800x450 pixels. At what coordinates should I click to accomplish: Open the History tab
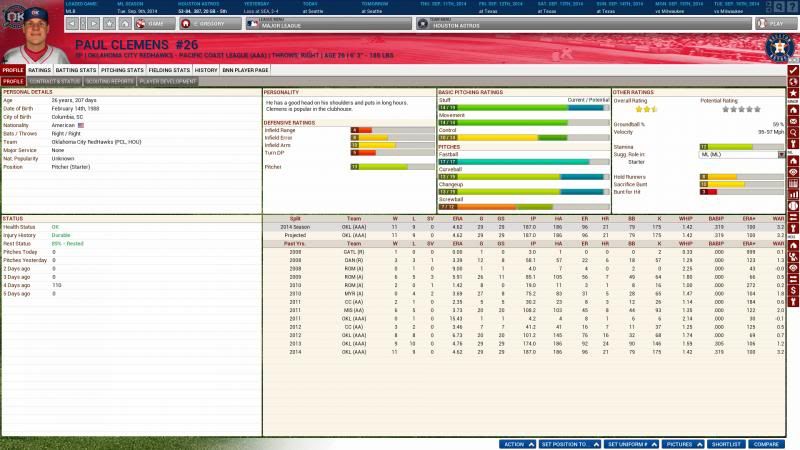[x=206, y=70]
